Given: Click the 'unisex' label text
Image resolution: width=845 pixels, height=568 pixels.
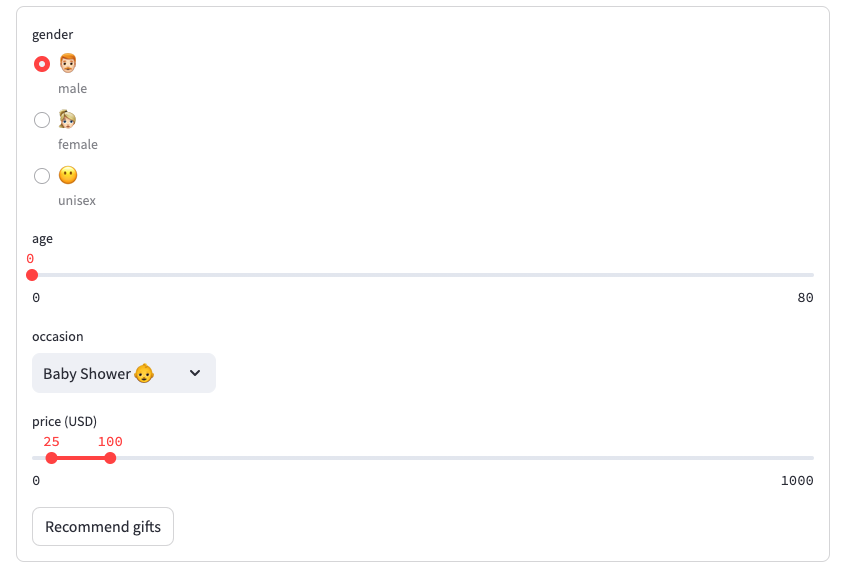Looking at the screenshot, I should point(77,200).
